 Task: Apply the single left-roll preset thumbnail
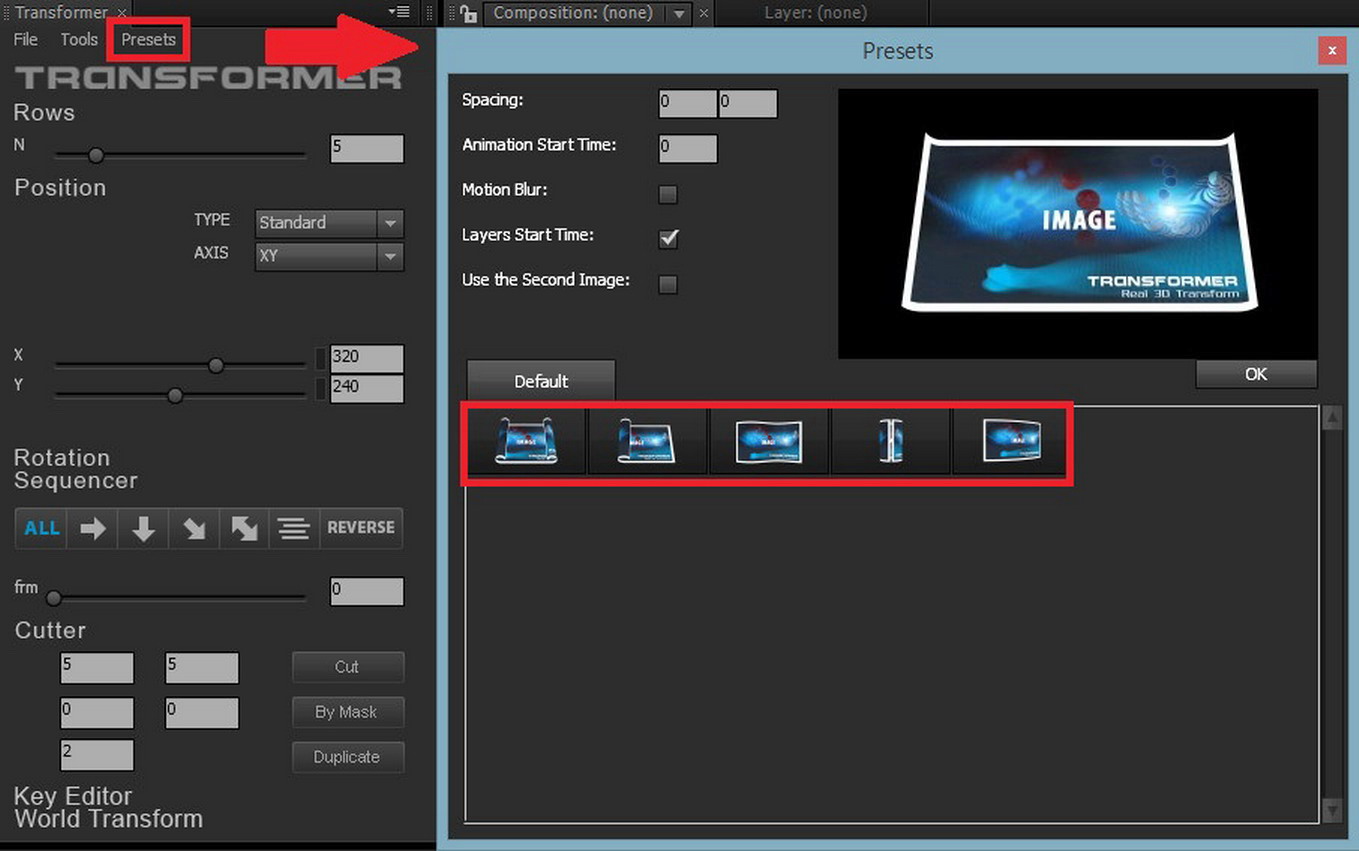pyautogui.click(x=647, y=441)
